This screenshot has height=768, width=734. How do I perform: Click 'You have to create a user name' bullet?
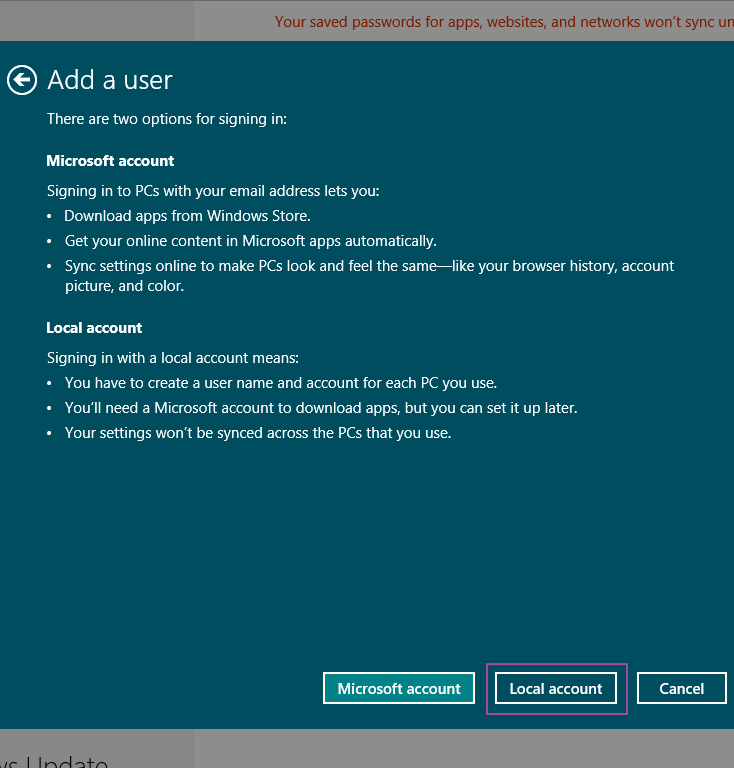coord(281,383)
